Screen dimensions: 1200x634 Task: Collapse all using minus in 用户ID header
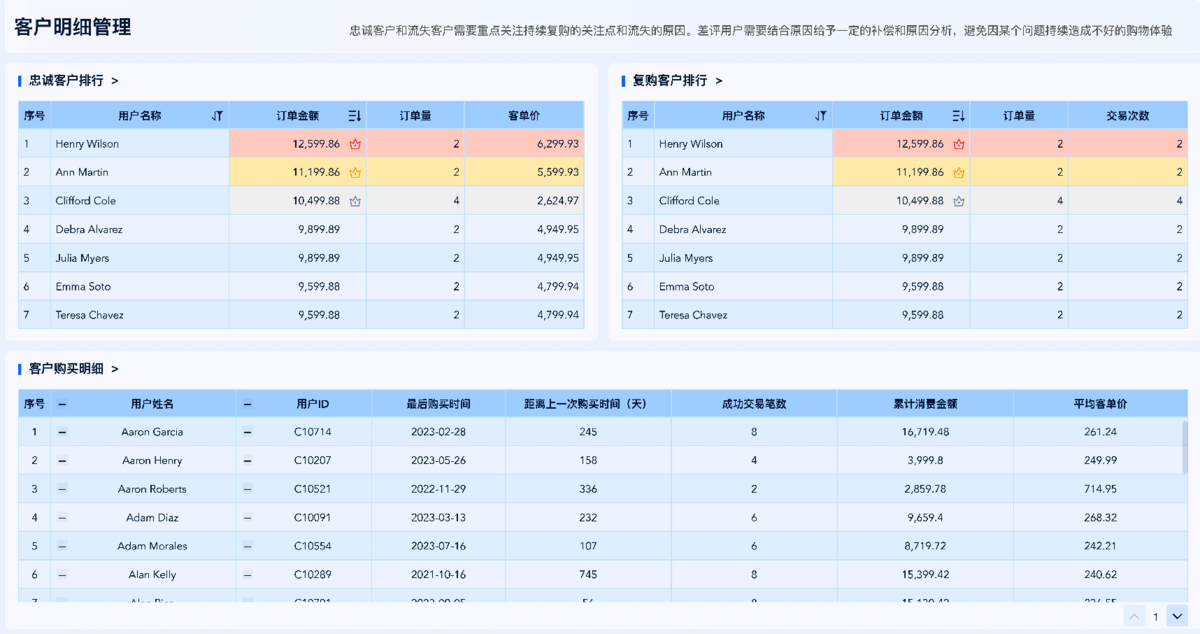point(248,404)
